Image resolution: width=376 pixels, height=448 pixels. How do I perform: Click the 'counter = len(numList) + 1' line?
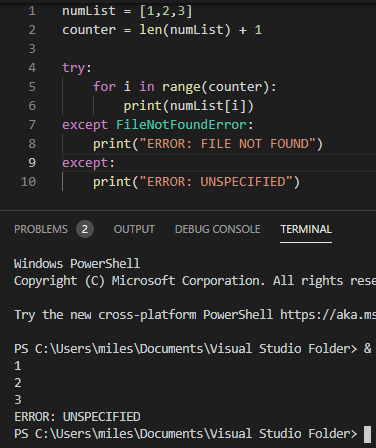coord(162,30)
